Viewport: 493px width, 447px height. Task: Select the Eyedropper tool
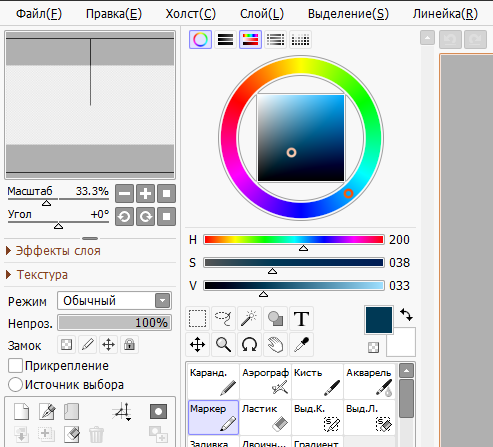pos(301,344)
